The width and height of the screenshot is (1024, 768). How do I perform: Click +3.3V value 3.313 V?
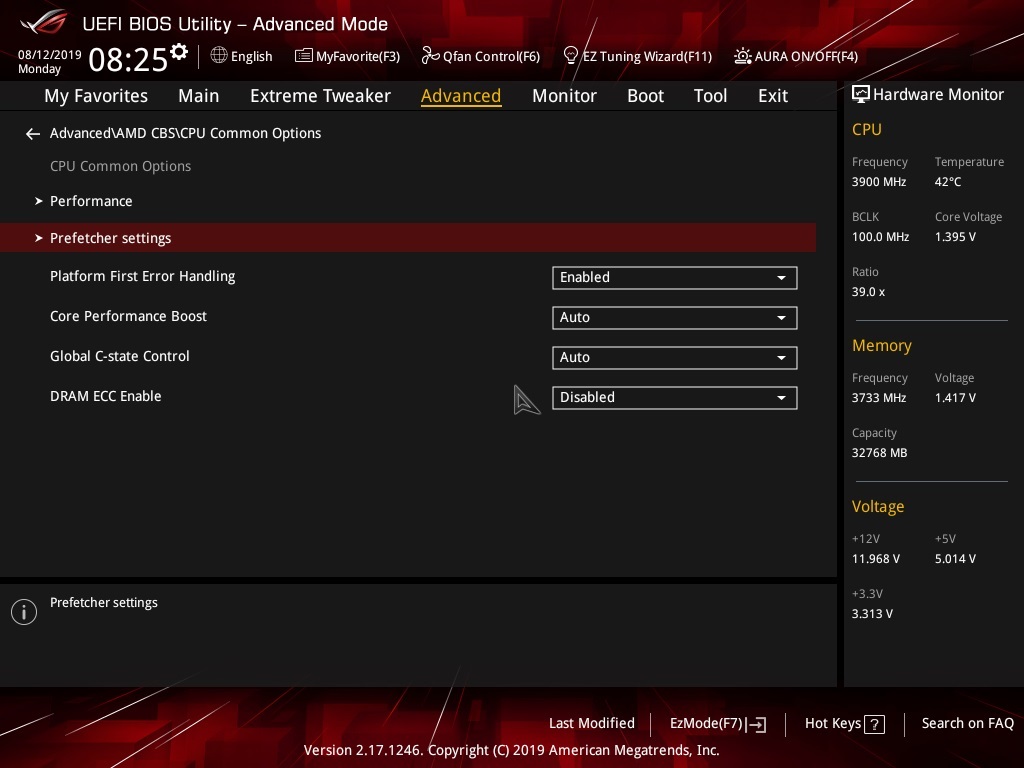click(x=872, y=614)
